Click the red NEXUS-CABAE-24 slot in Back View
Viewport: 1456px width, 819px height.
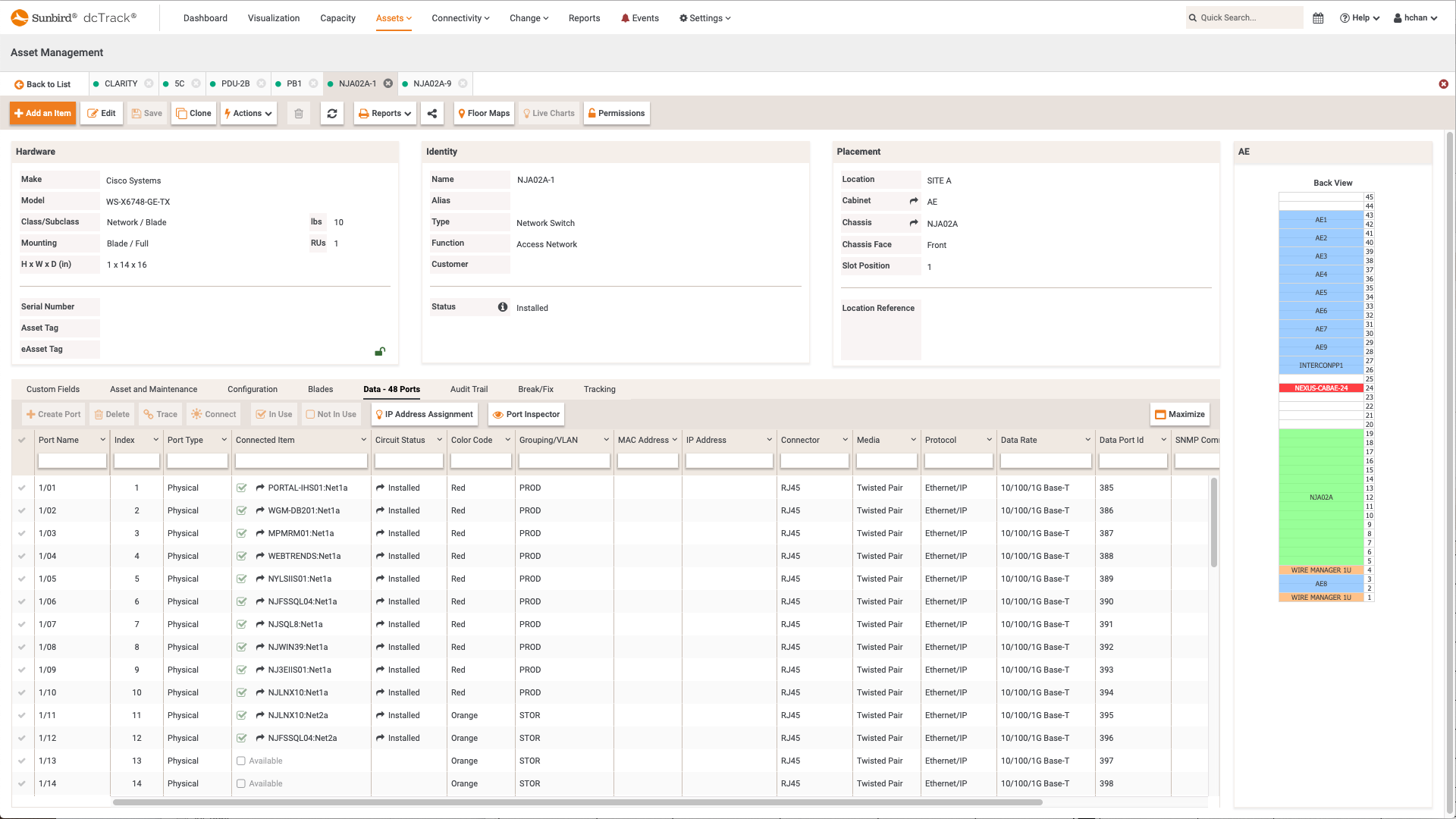point(1321,388)
